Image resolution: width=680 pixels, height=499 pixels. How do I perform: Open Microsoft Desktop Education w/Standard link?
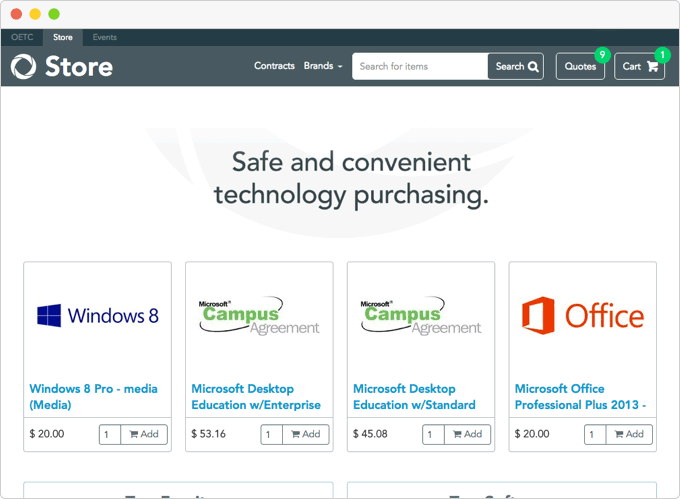tap(414, 397)
